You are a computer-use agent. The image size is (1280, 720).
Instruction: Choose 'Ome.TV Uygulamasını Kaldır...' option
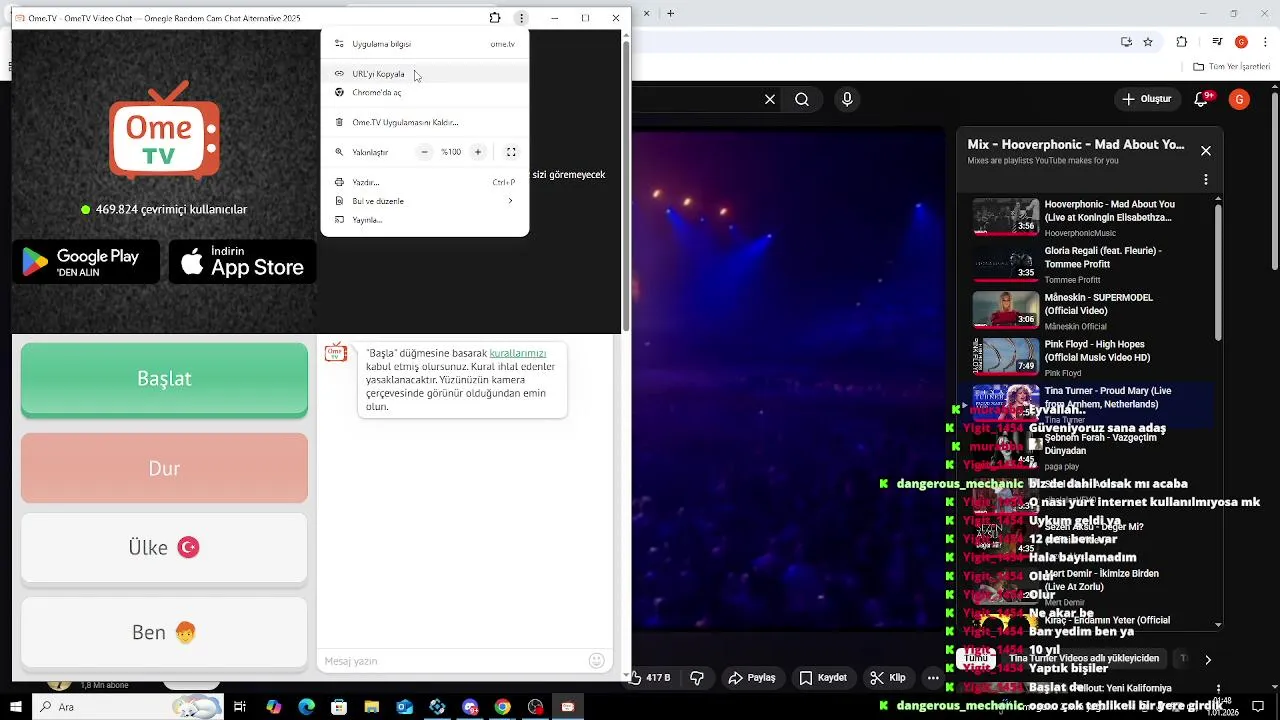[x=425, y=122]
